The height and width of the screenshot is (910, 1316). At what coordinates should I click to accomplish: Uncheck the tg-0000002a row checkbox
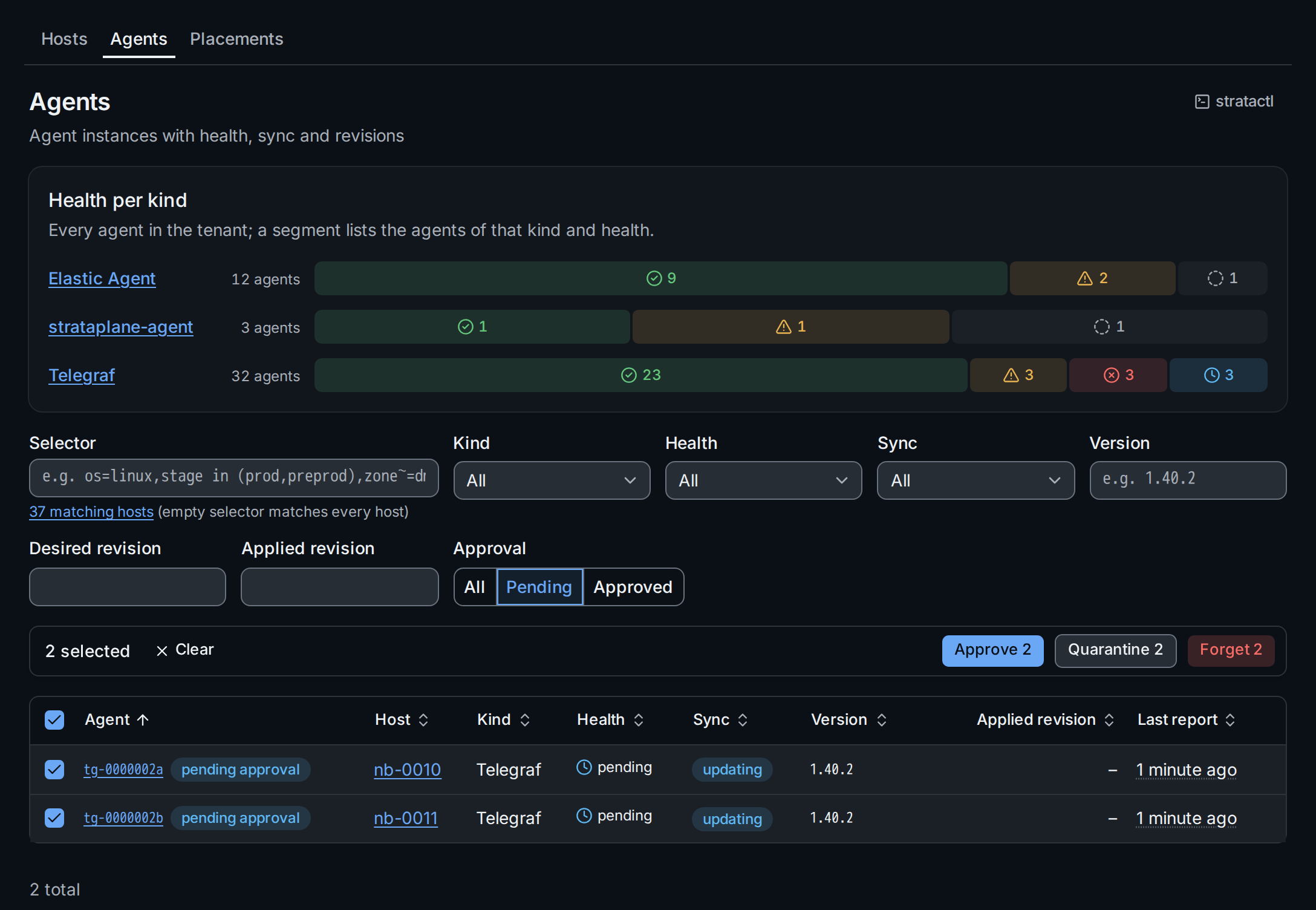pyautogui.click(x=54, y=770)
